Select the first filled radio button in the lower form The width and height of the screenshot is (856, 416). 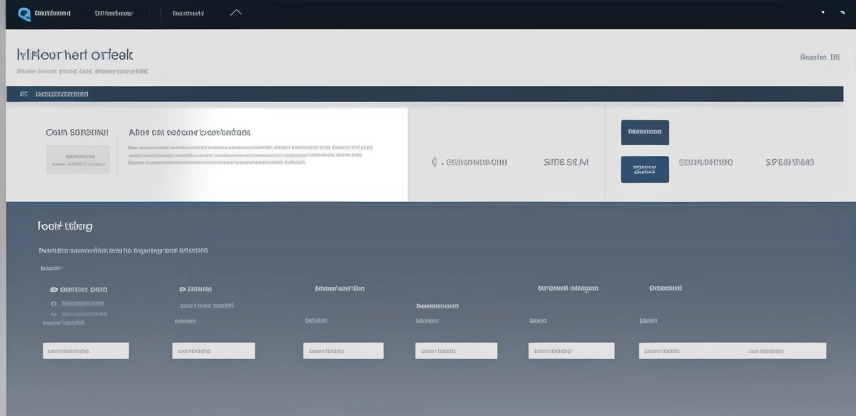pos(54,288)
